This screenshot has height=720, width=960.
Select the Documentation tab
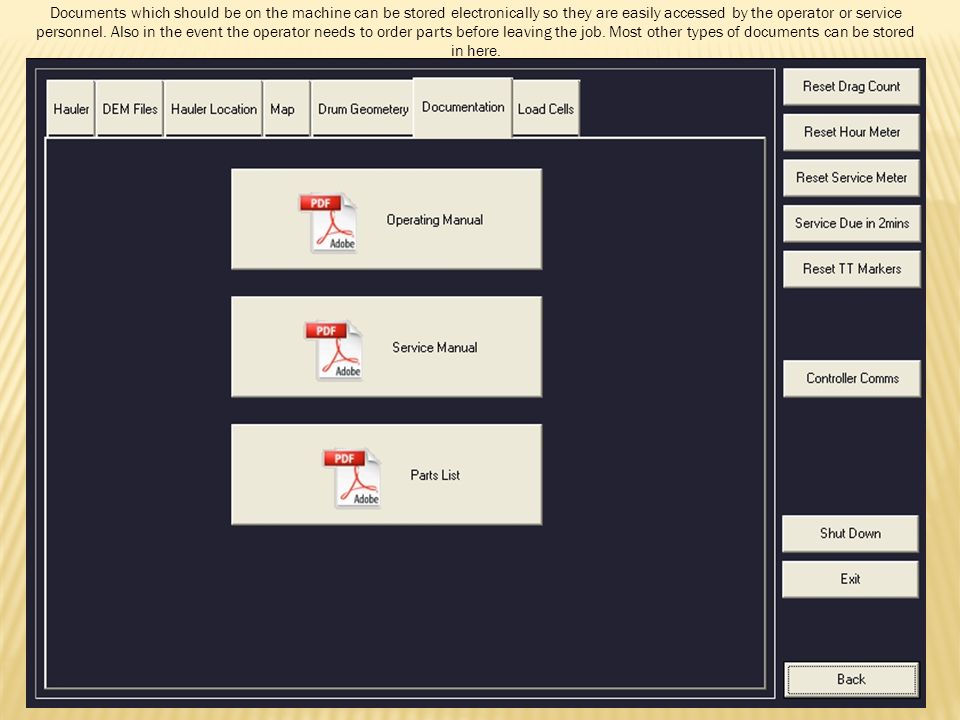[463, 107]
